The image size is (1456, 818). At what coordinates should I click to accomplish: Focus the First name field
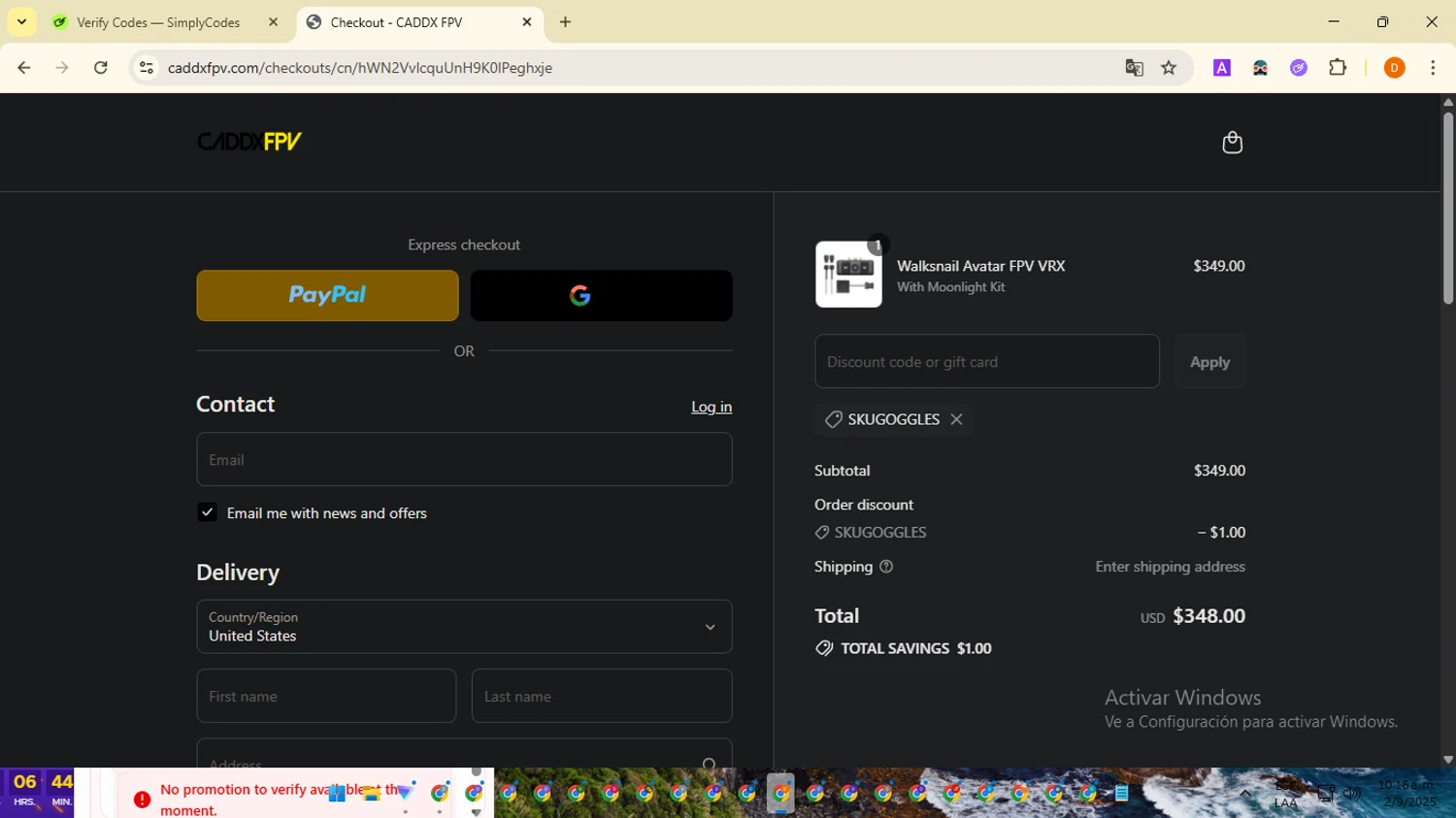coord(326,696)
